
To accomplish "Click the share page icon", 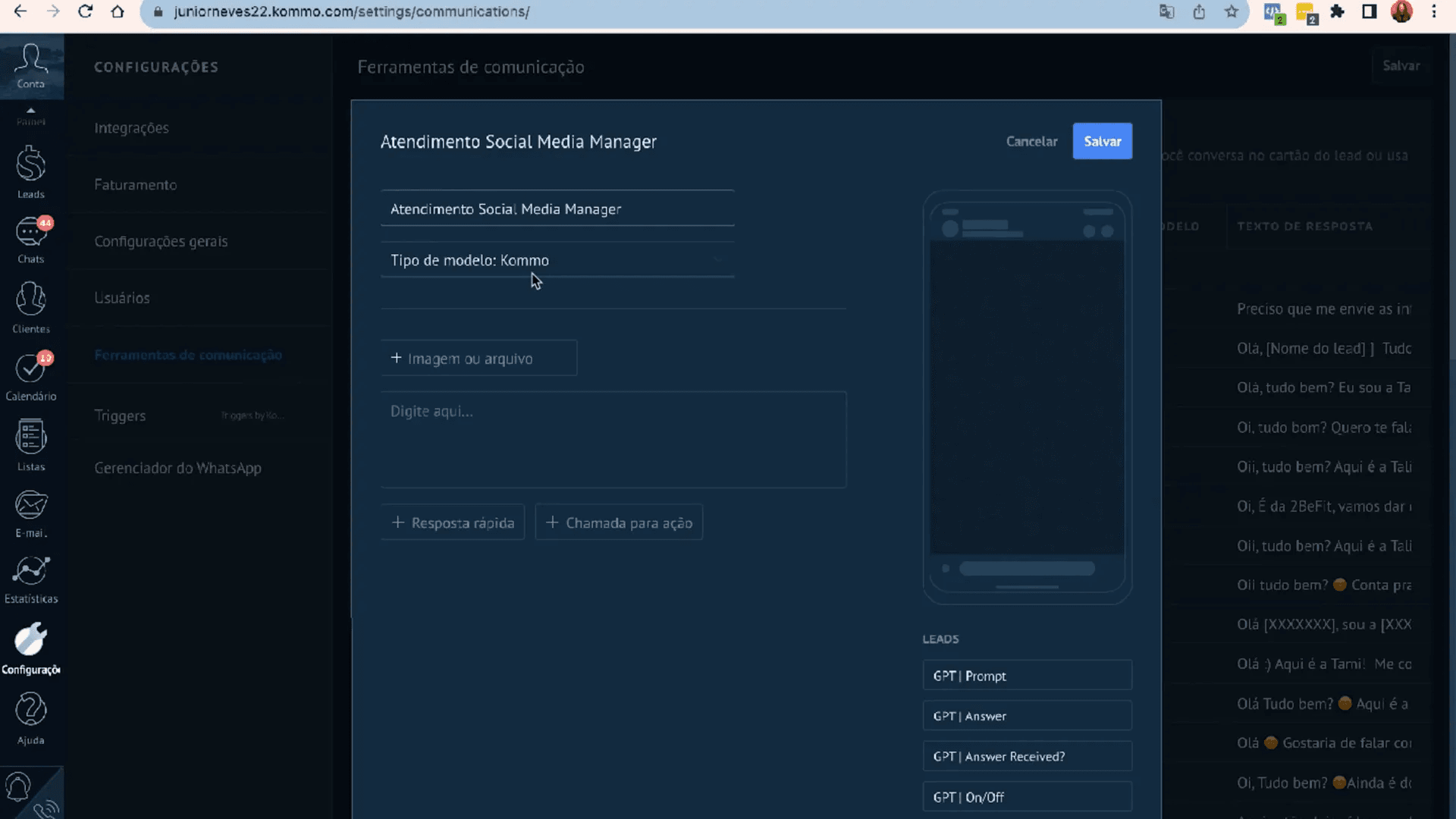I will [1199, 11].
